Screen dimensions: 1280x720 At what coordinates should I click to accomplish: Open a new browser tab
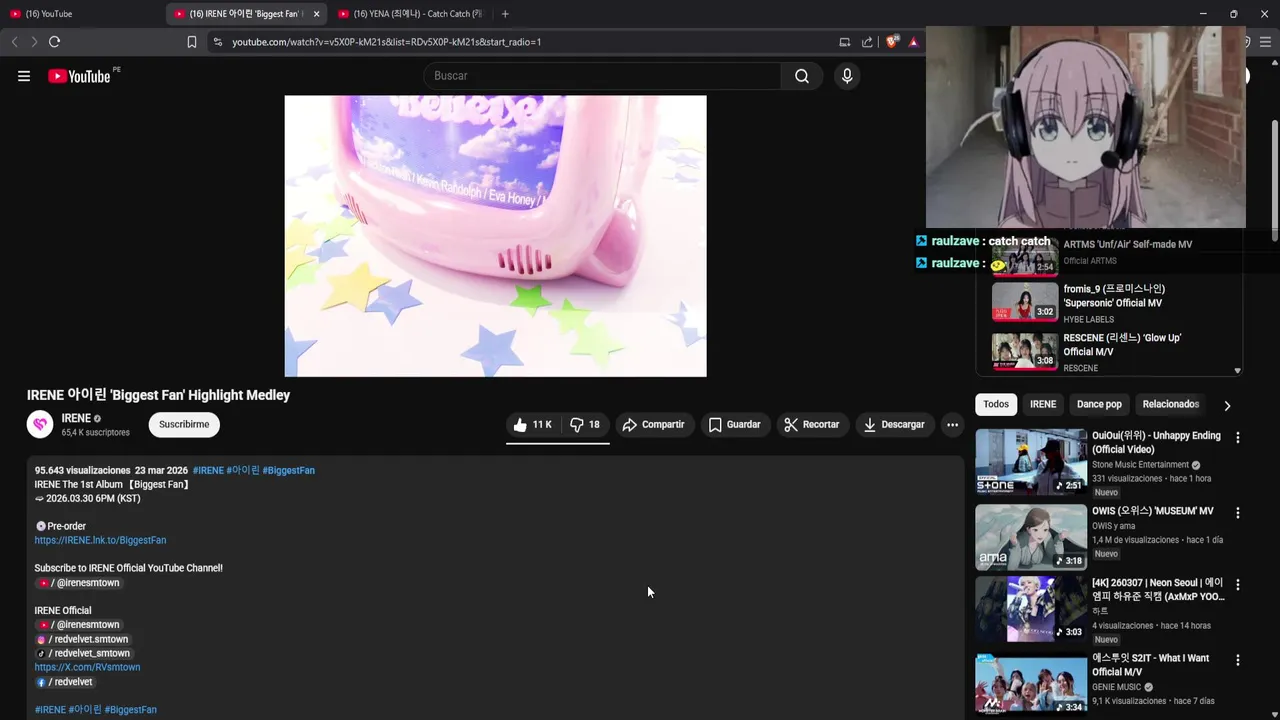[505, 14]
